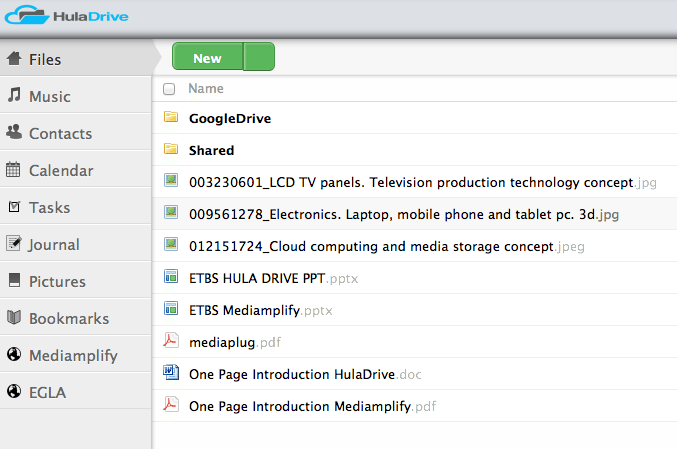Click the mediaplug PDF file icon
This screenshot has height=449, width=677.
click(x=170, y=342)
